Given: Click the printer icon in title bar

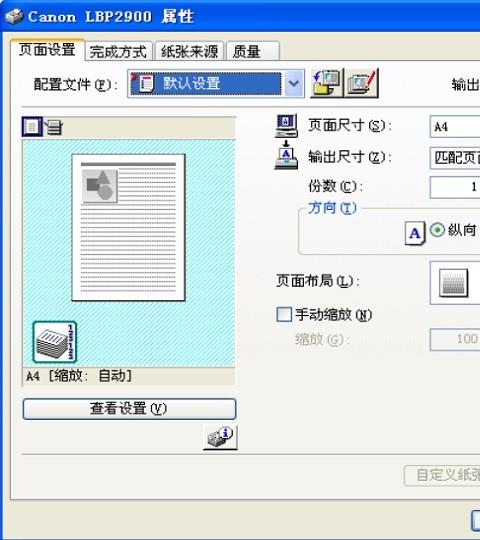Looking at the screenshot, I should (14, 16).
